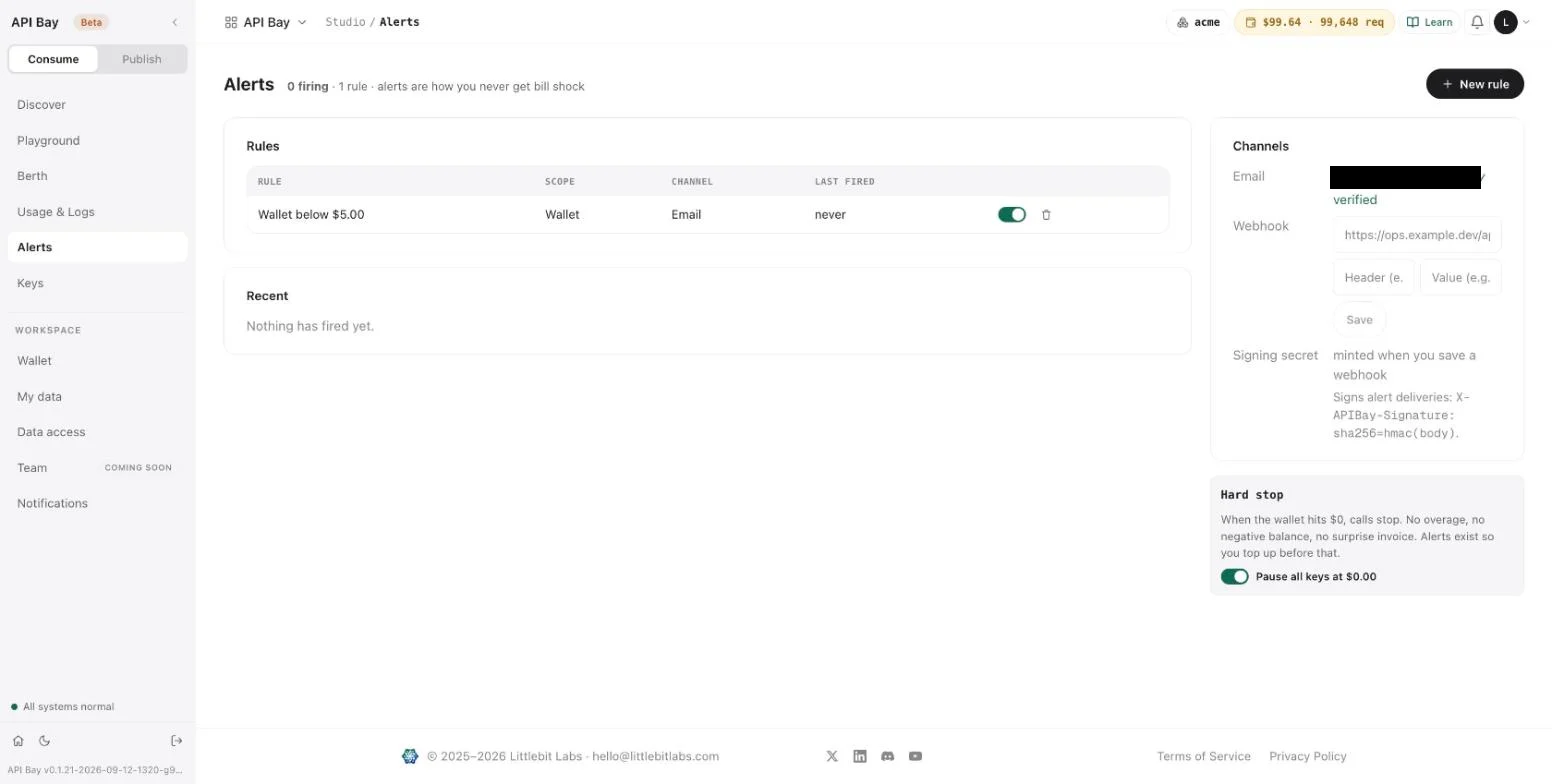Open Usage & Logs page
The width and height of the screenshot is (1552, 784).
click(x=97, y=212)
